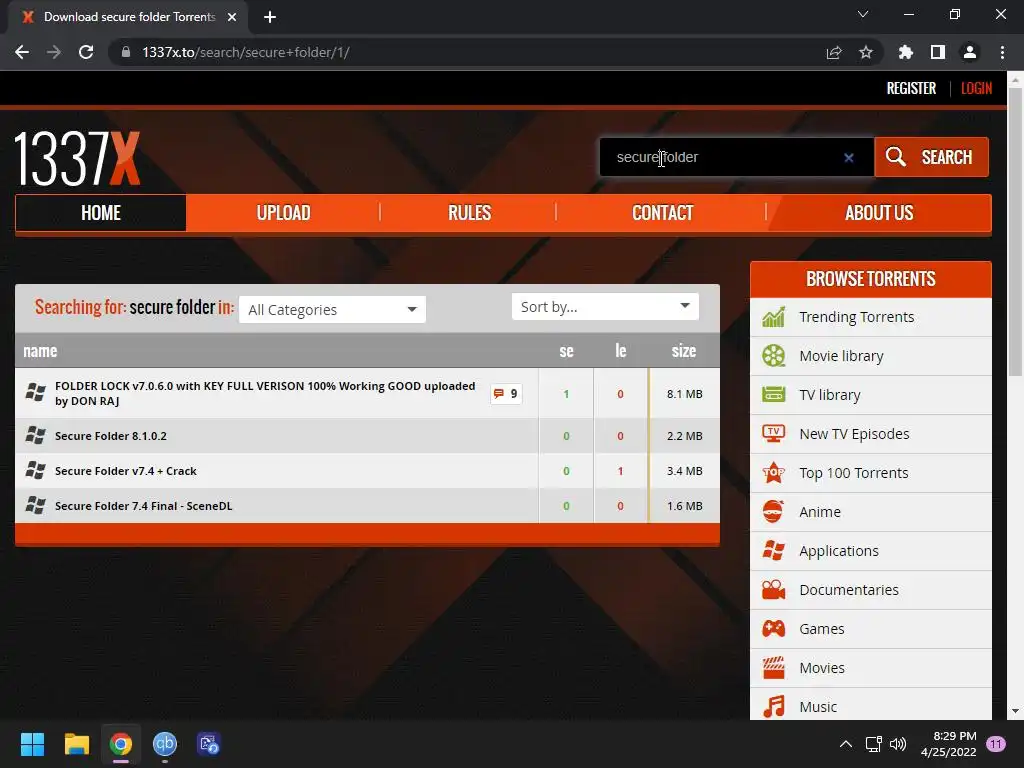Image resolution: width=1024 pixels, height=768 pixels.
Task: Click the REGISTER link
Action: [x=911, y=88]
